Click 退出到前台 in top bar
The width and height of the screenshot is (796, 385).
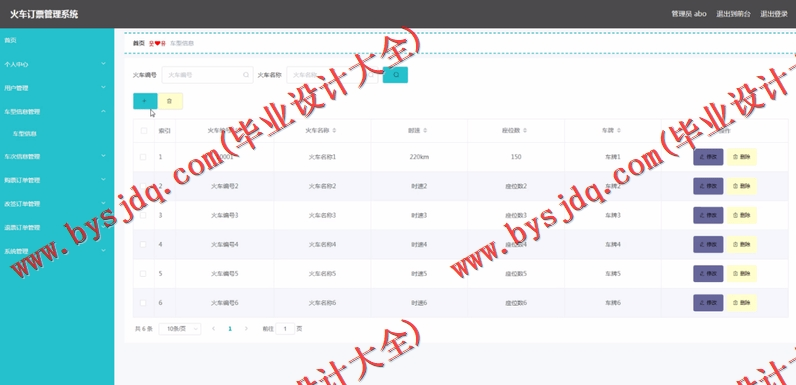pyautogui.click(x=733, y=14)
